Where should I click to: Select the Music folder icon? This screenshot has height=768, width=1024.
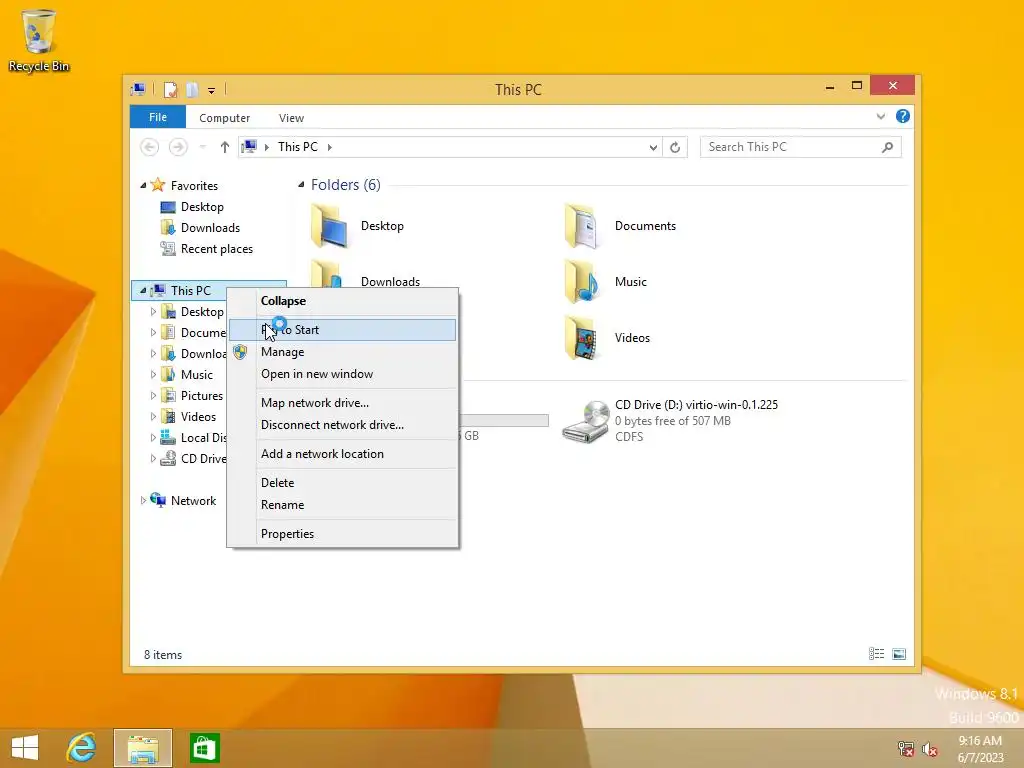(x=582, y=282)
